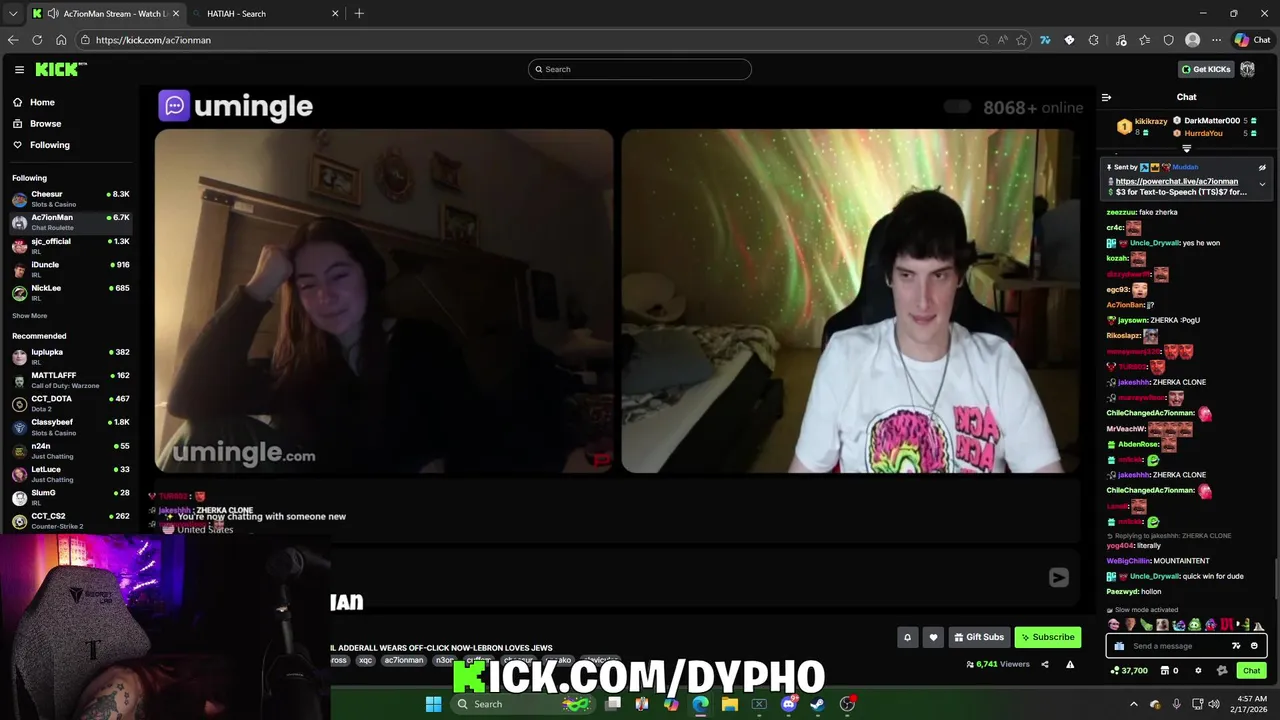Open the CCT_DOTA recommended channel
The width and height of the screenshot is (1280, 720).
tap(70, 403)
